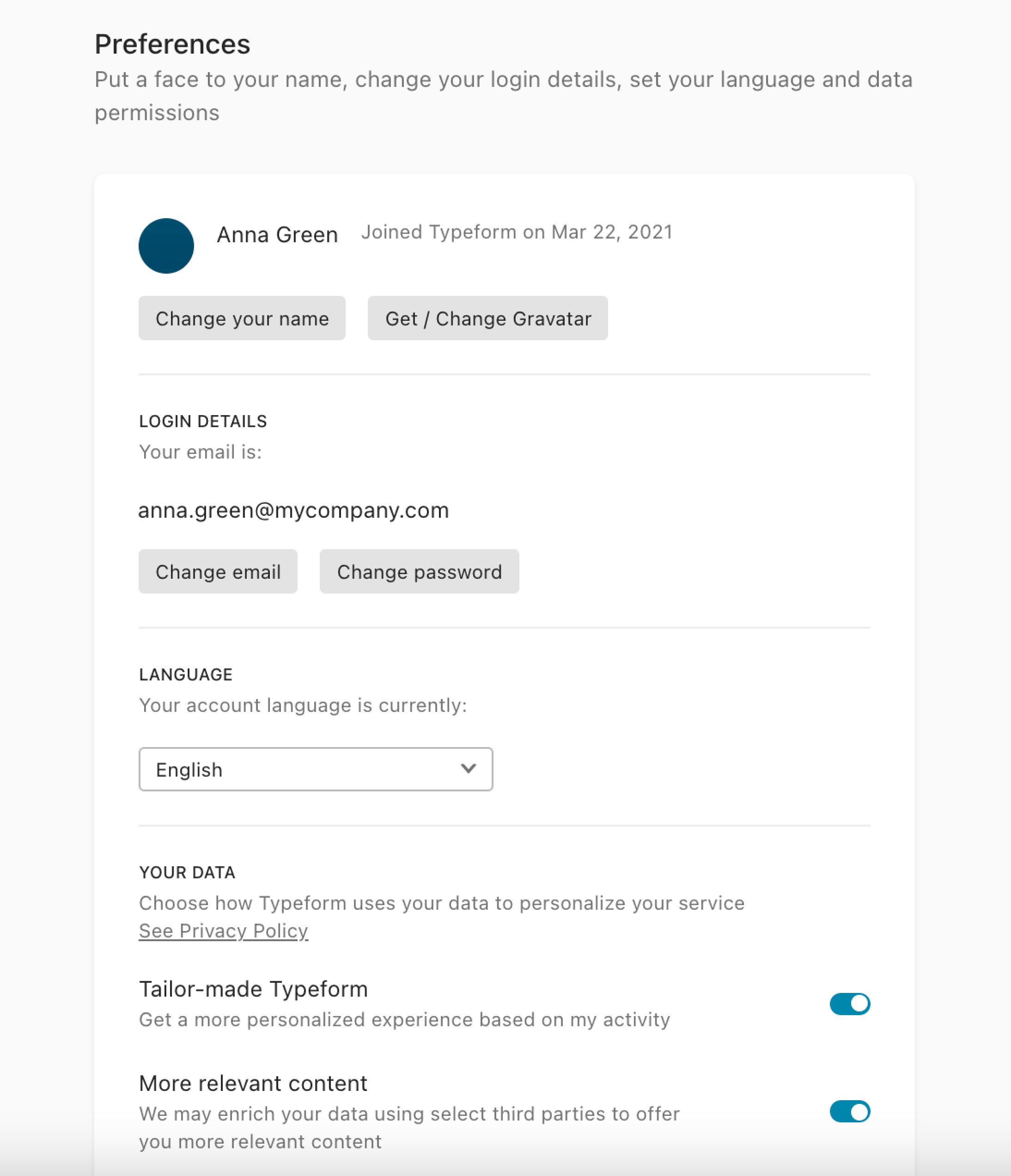Click the YOUR DATA section heading
This screenshot has height=1176, width=1011.
(x=187, y=872)
